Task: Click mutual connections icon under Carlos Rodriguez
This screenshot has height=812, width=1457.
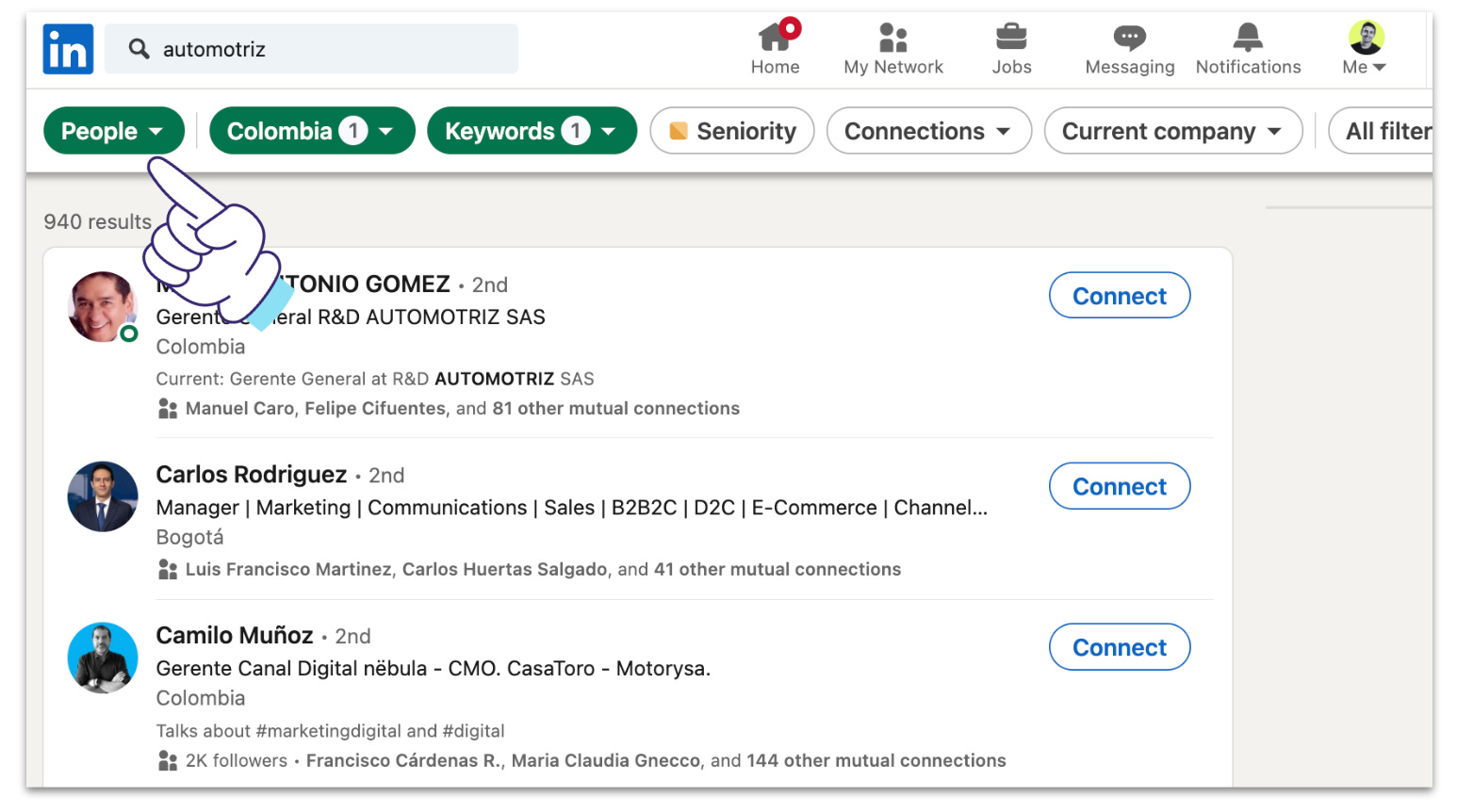Action: (168, 570)
